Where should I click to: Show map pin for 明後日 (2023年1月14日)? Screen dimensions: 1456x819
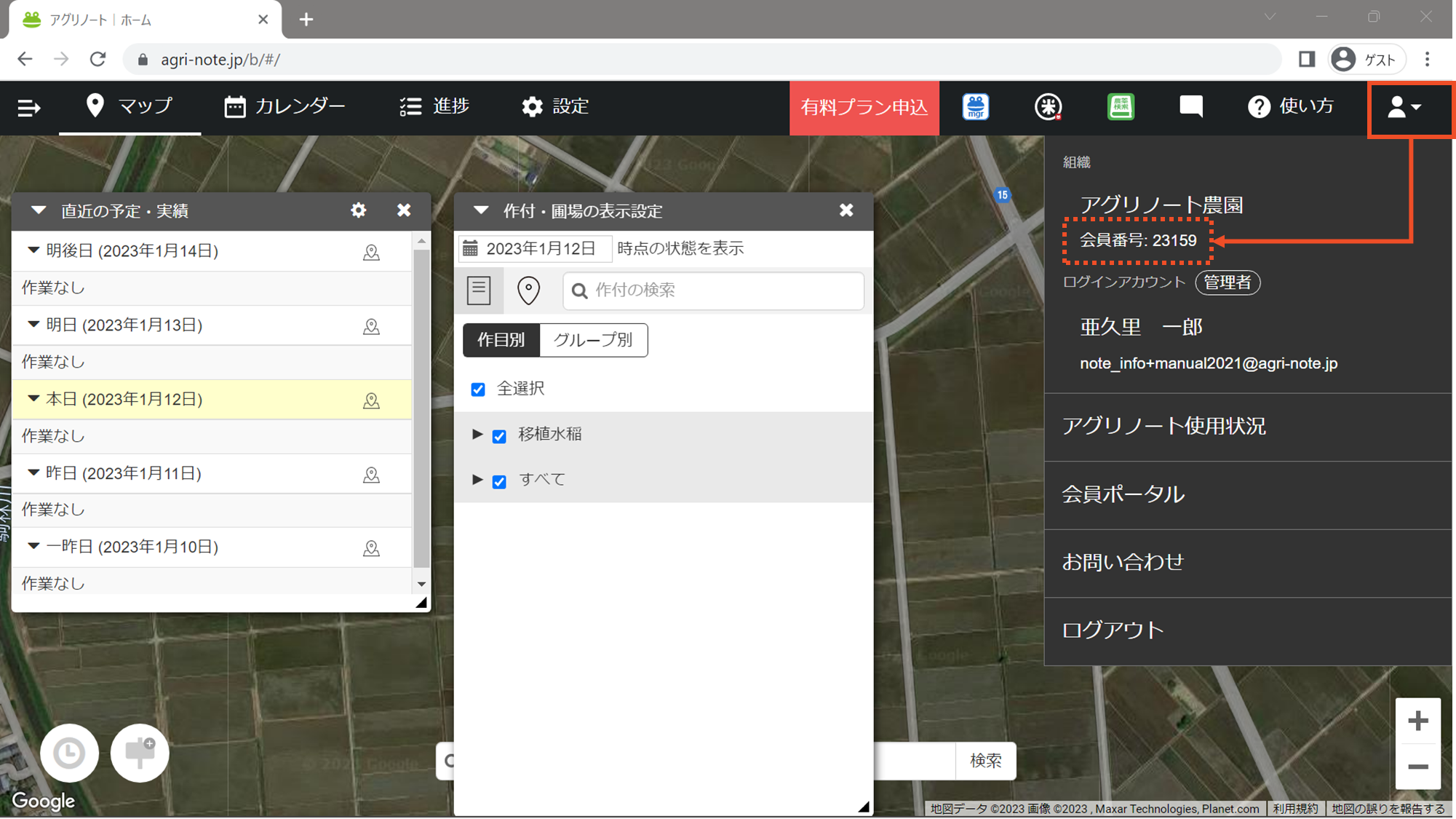click(371, 252)
